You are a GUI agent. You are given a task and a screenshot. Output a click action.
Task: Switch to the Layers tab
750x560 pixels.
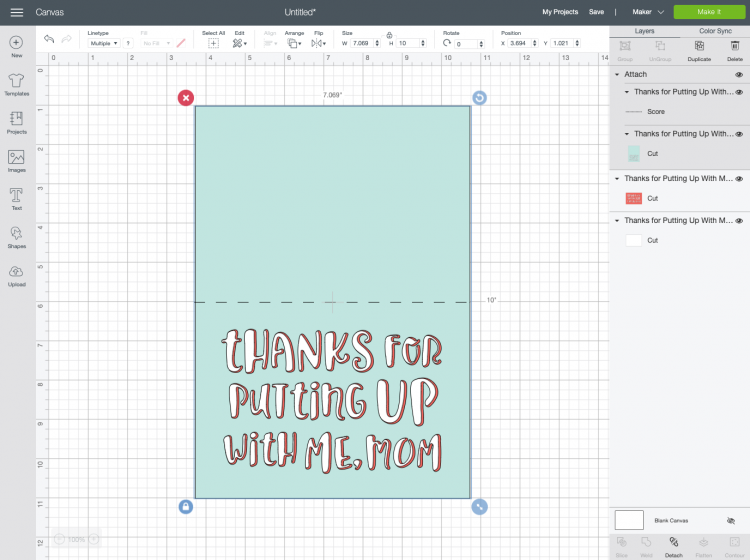644,31
